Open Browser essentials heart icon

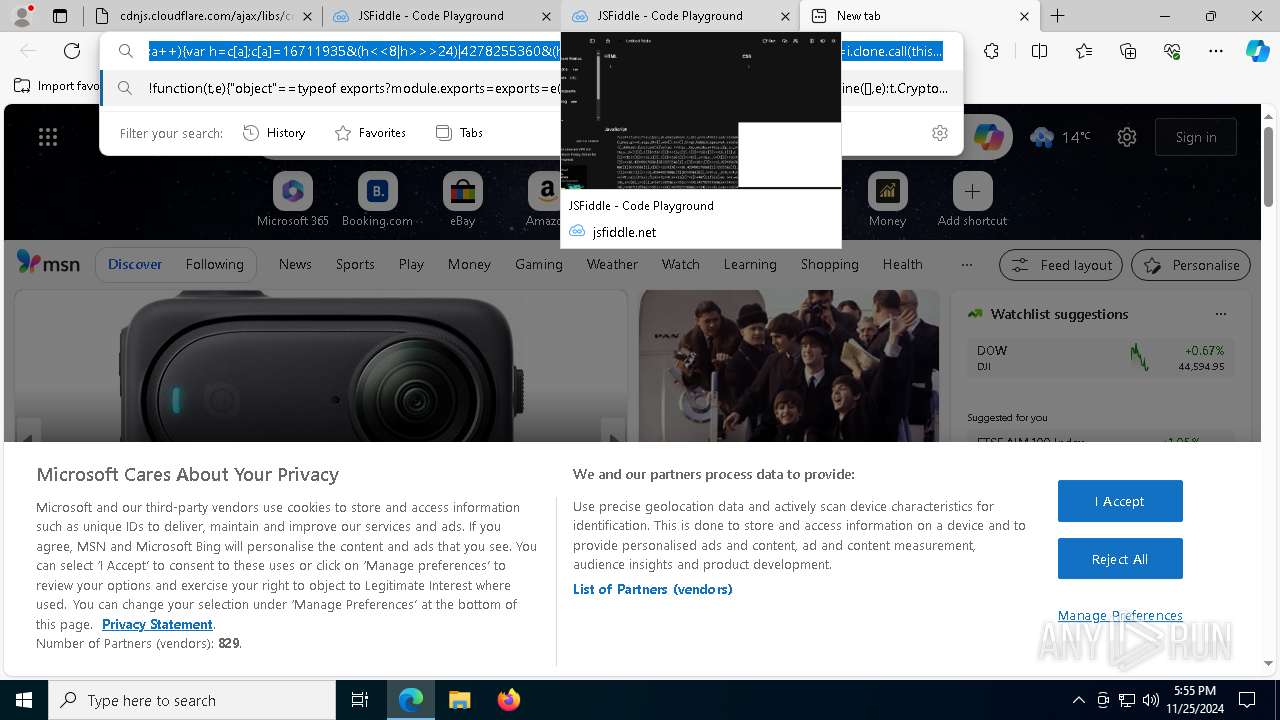point(1172,51)
